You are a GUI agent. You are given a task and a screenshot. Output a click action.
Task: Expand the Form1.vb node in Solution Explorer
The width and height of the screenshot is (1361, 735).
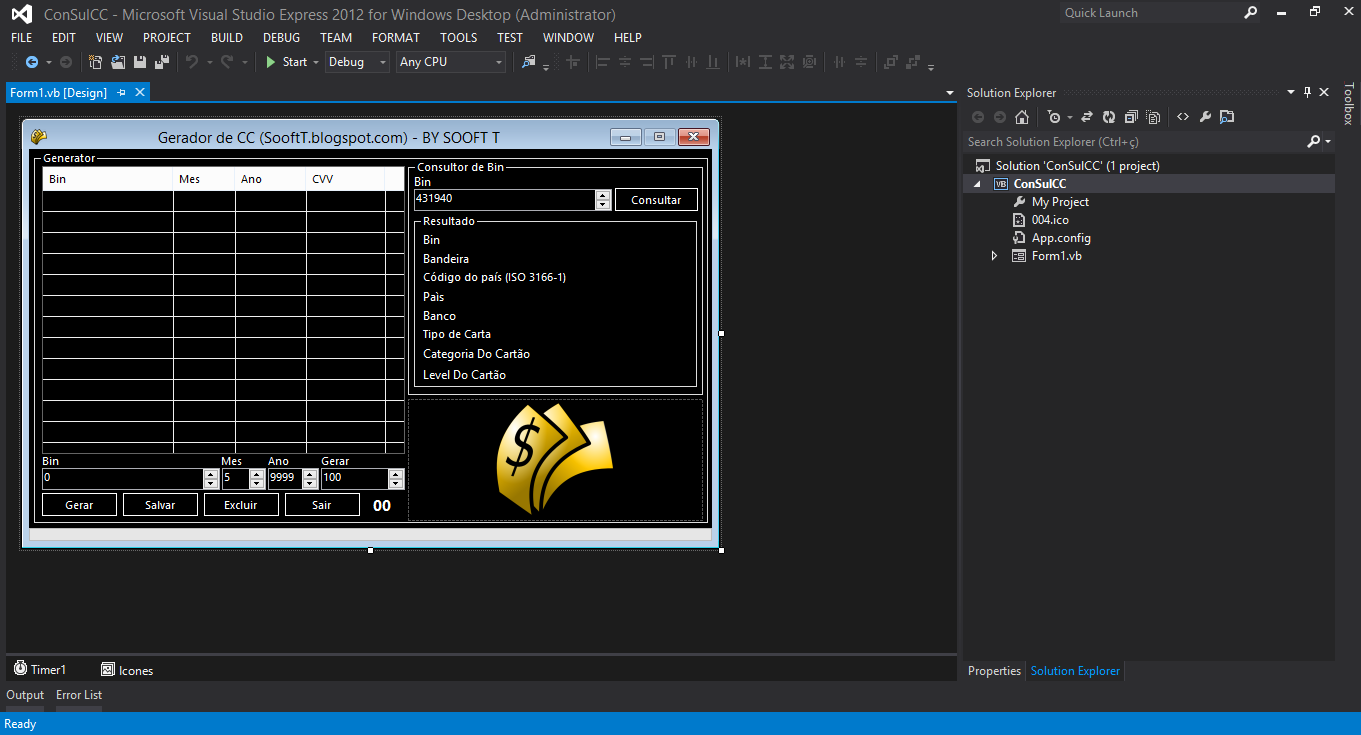pos(993,255)
